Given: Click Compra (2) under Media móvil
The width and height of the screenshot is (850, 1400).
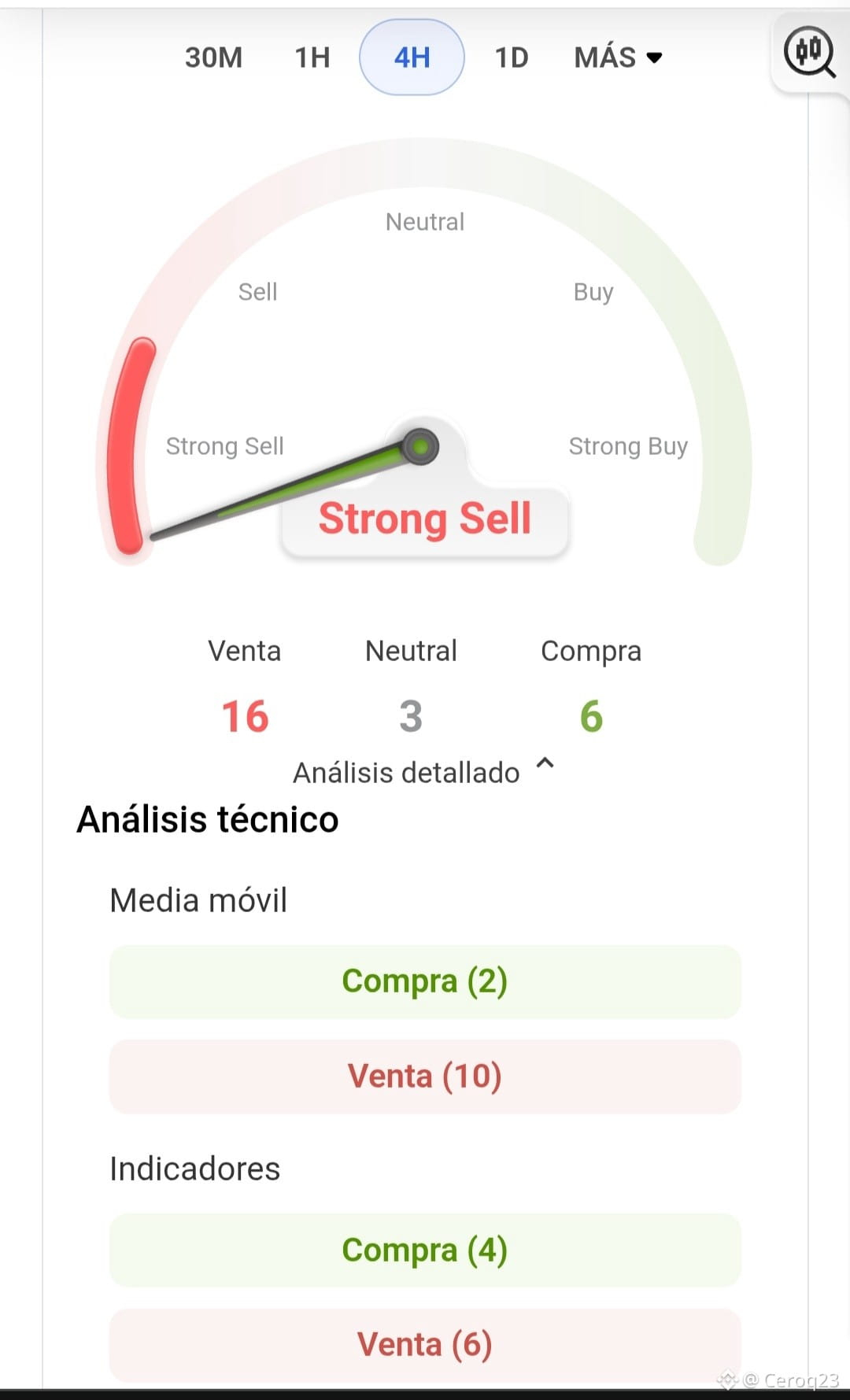Looking at the screenshot, I should coord(425,981).
